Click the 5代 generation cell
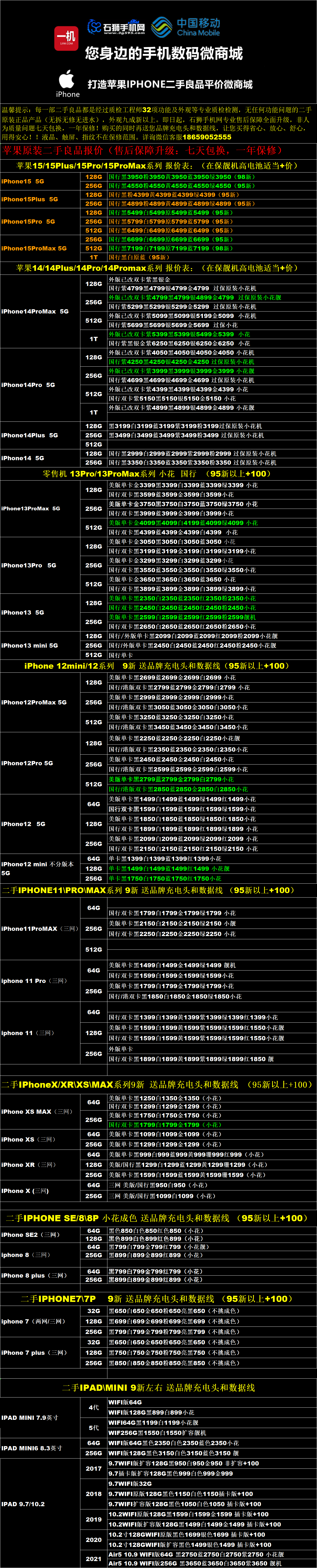Viewport: 317px width, 1568px height. [94, 1428]
